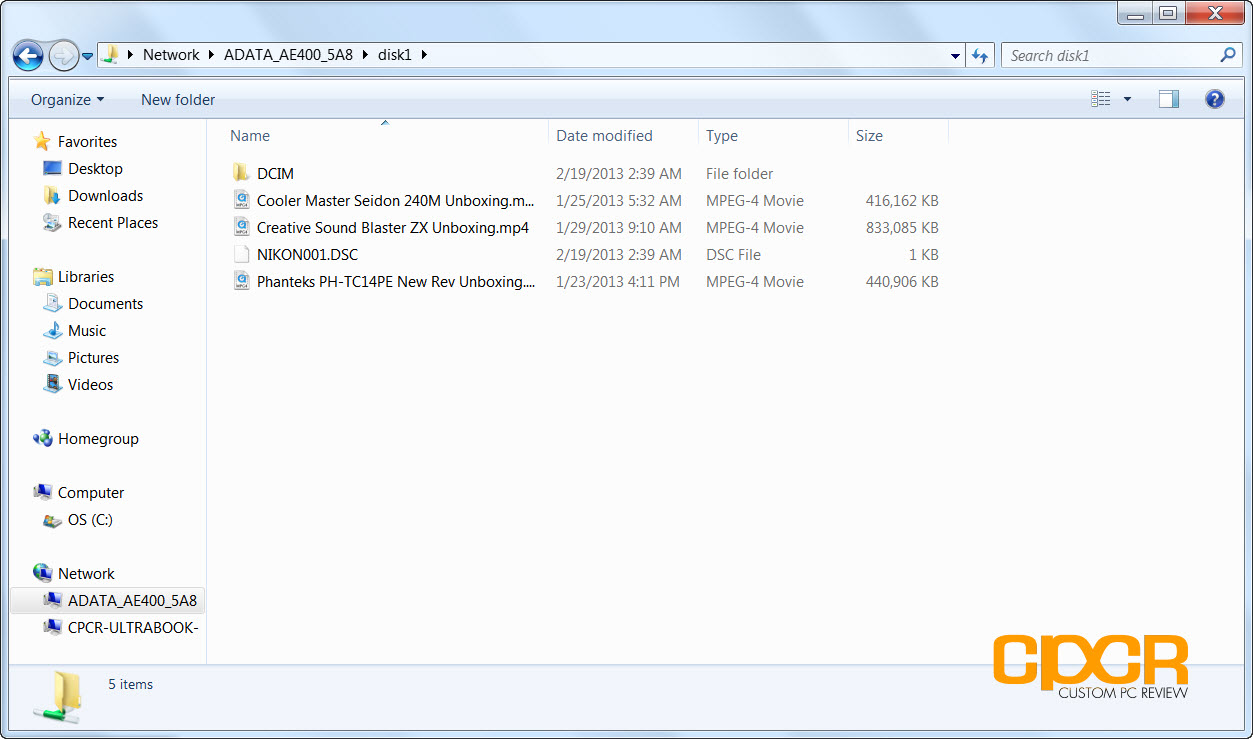Select Cooler Master Seidon 240M Unboxing file icon
Image resolution: width=1253 pixels, height=739 pixels.
[241, 200]
